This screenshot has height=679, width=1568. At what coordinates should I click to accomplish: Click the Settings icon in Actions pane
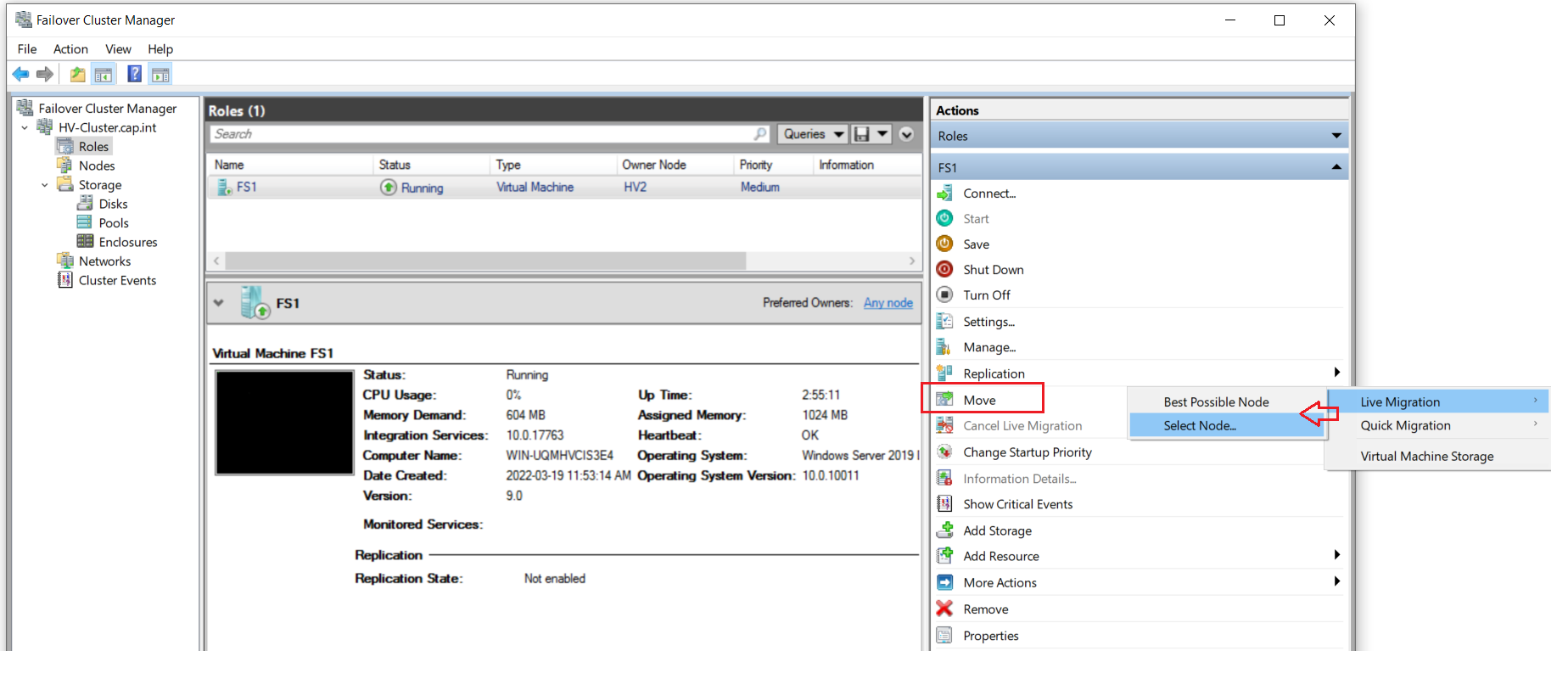pyautogui.click(x=944, y=322)
